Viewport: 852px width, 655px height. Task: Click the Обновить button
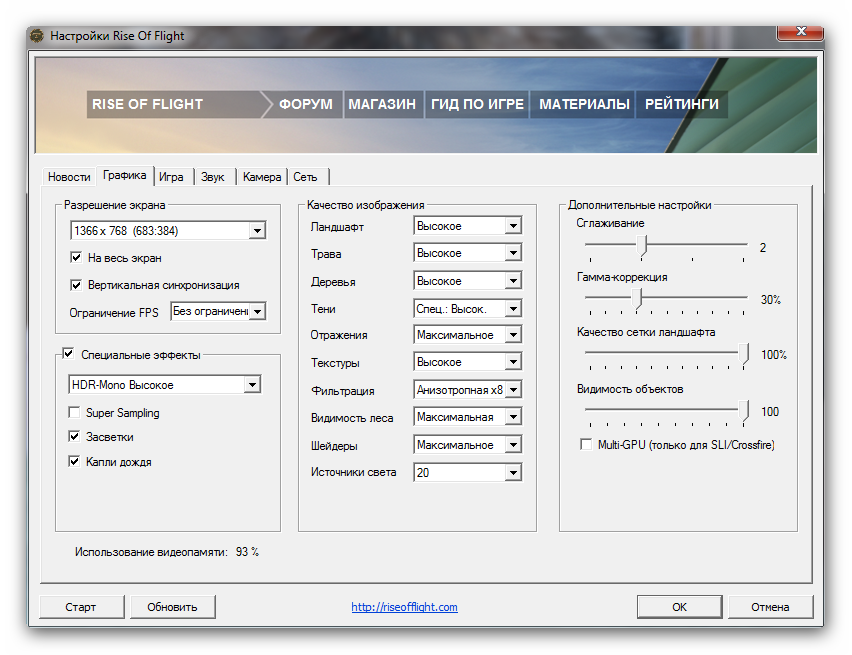[x=173, y=607]
